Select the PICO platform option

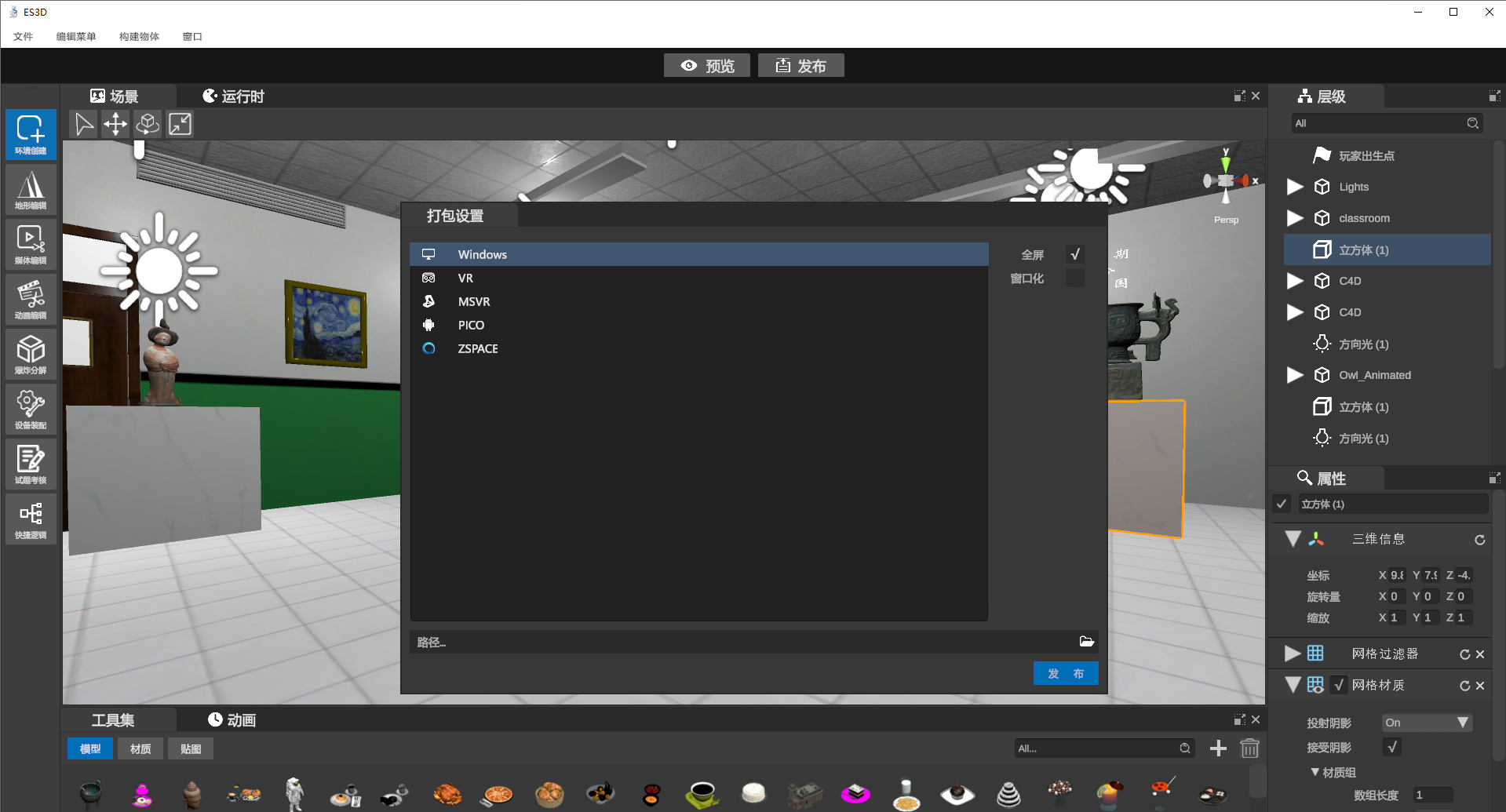pyautogui.click(x=698, y=325)
